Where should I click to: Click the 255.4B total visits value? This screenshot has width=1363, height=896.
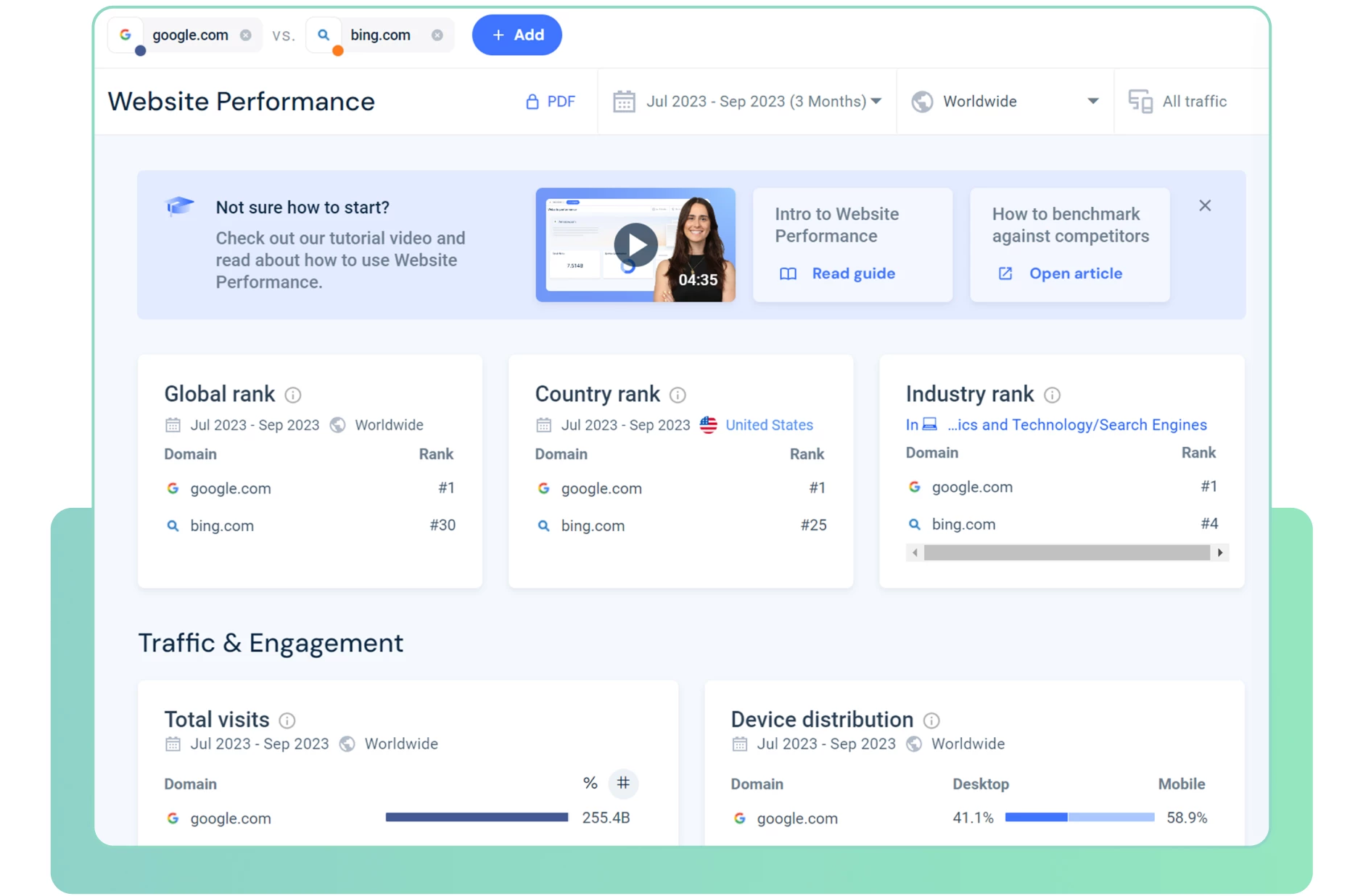pos(606,818)
